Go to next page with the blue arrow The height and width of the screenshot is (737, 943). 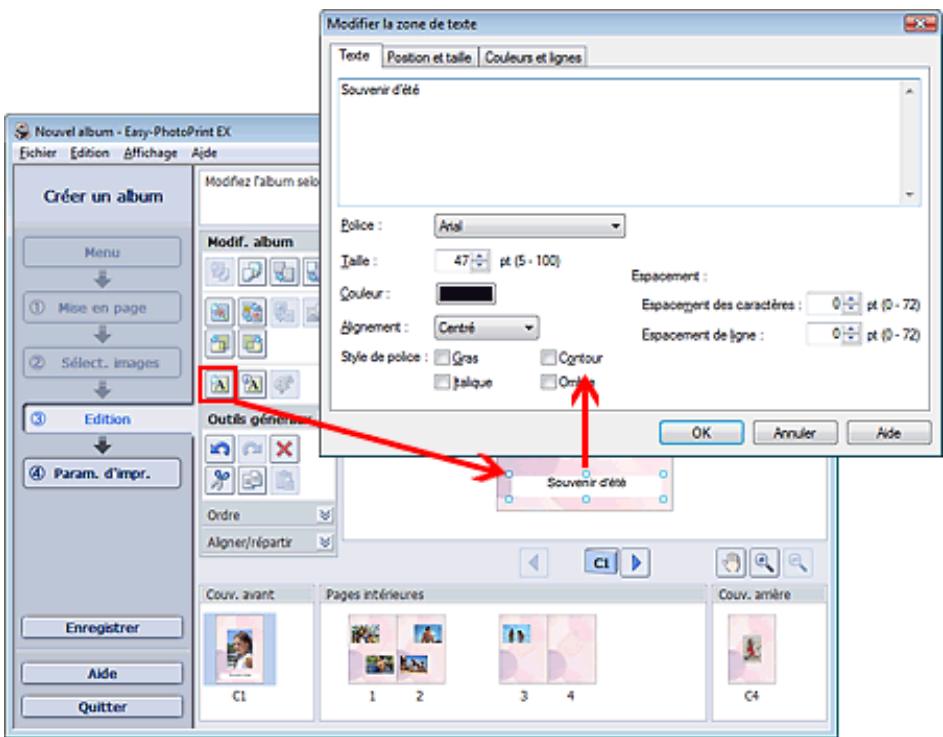(x=636, y=563)
